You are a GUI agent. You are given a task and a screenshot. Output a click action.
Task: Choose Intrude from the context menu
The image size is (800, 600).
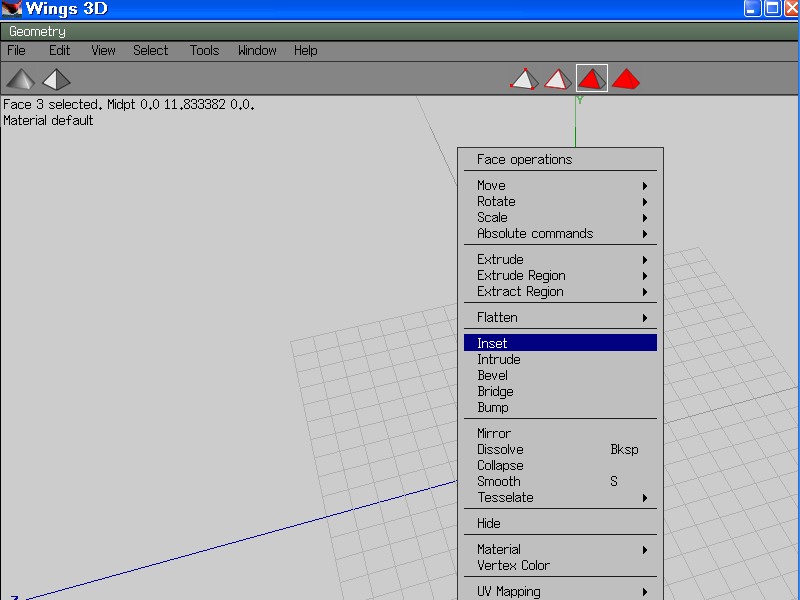click(560, 360)
